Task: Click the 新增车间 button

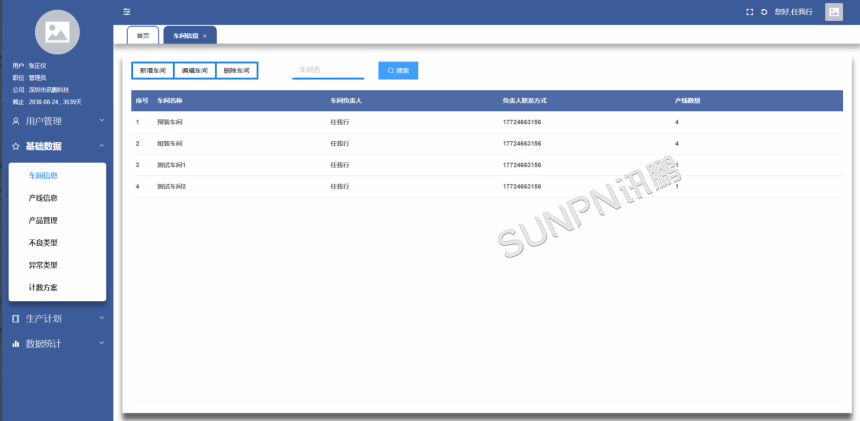Action: coord(152,71)
